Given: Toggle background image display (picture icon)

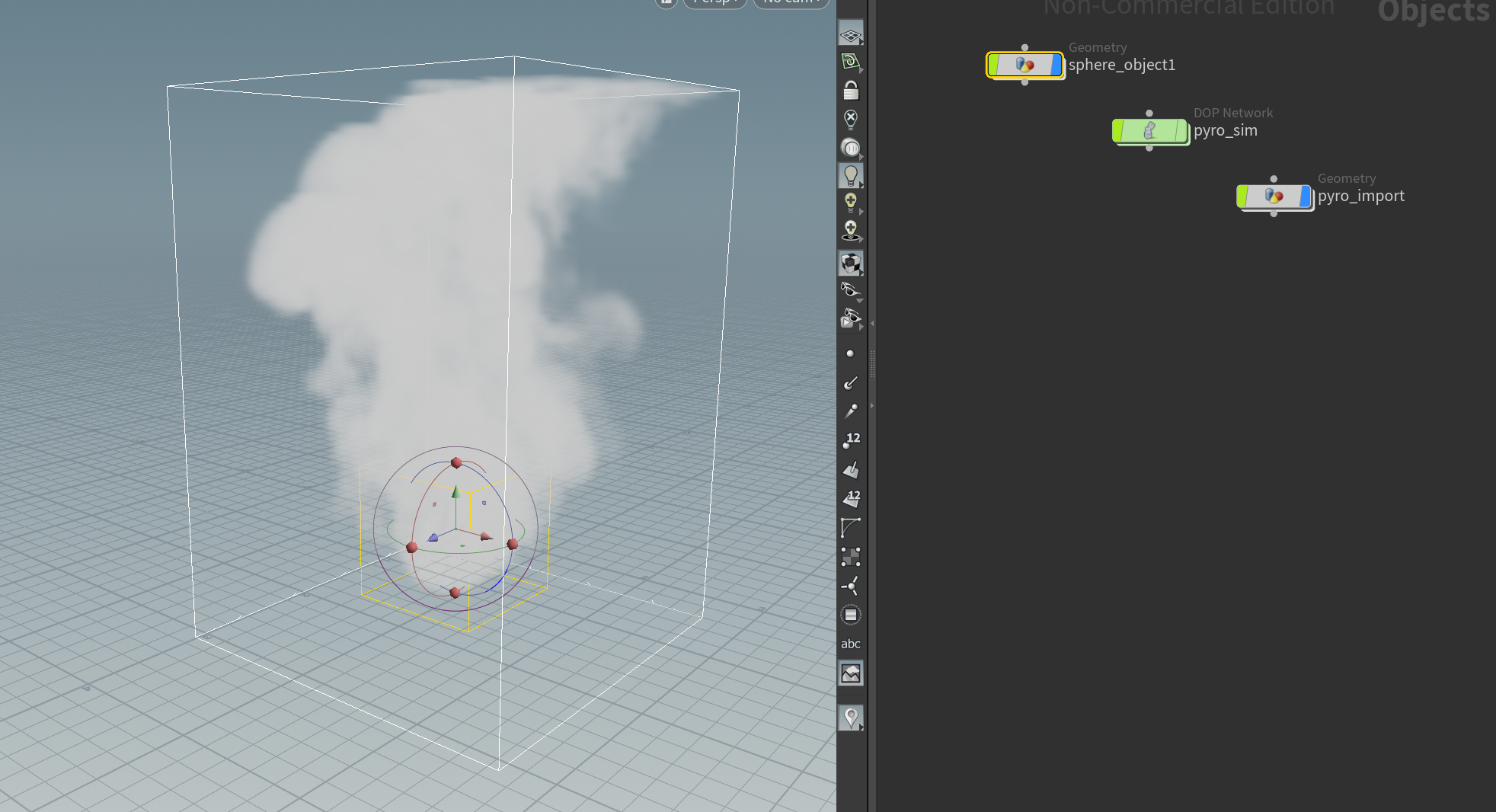Looking at the screenshot, I should 851,673.
